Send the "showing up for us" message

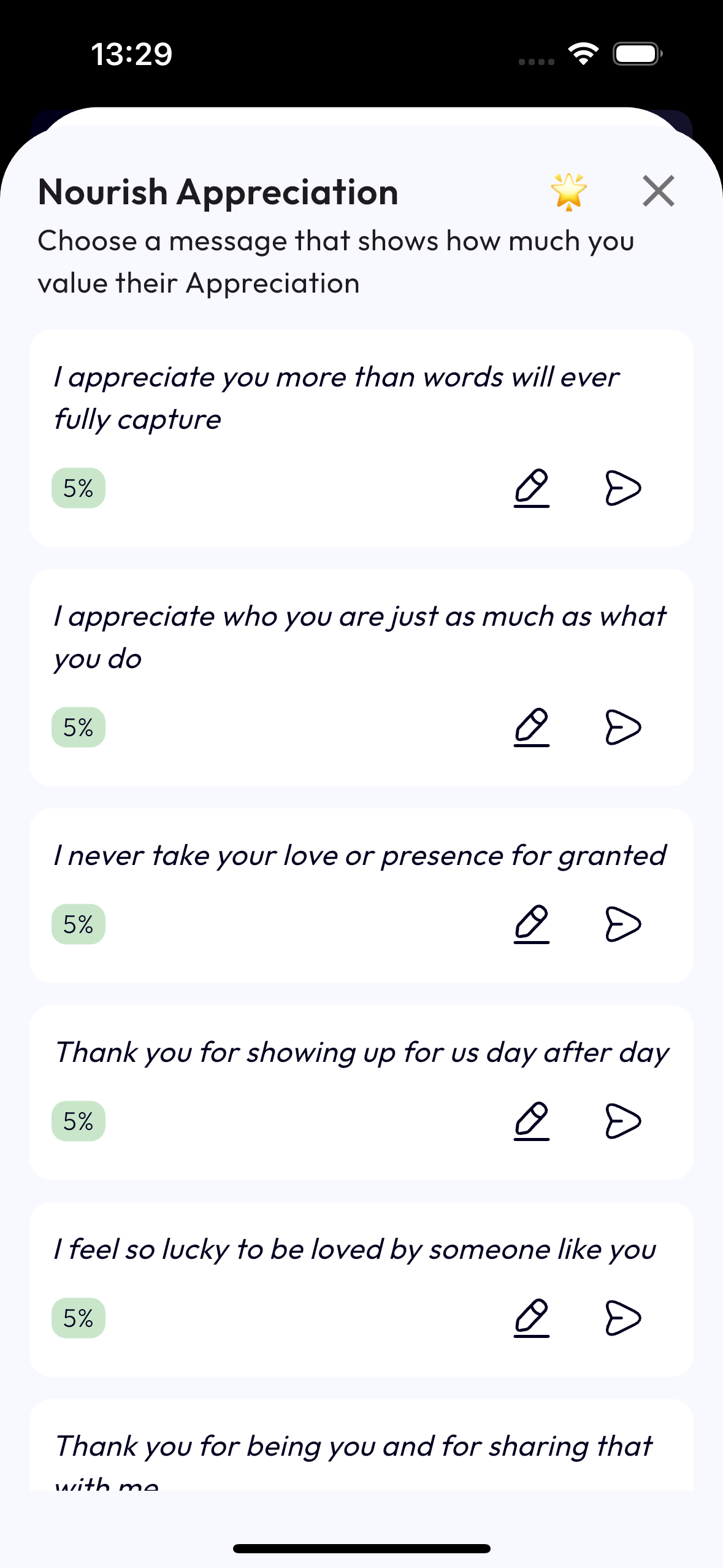(623, 1121)
